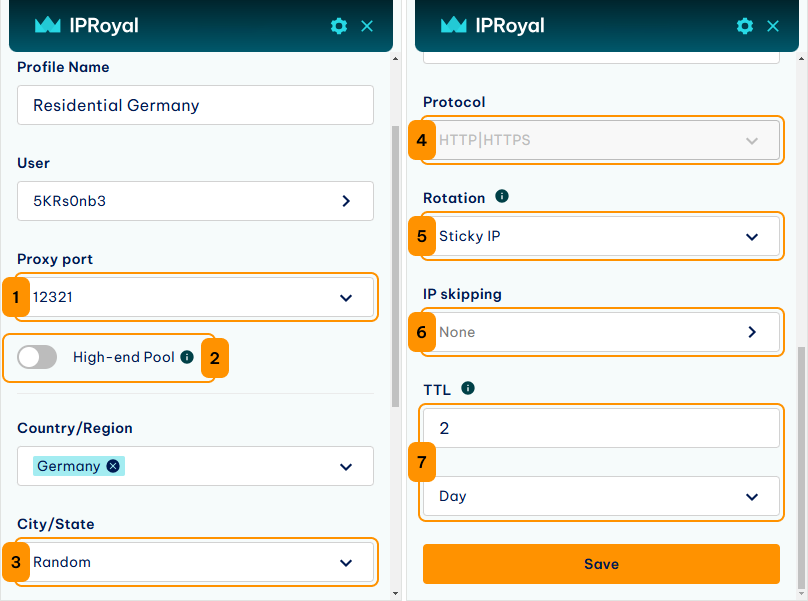
Task: Enable the High-end Pool toggle
Action: (x=37, y=357)
